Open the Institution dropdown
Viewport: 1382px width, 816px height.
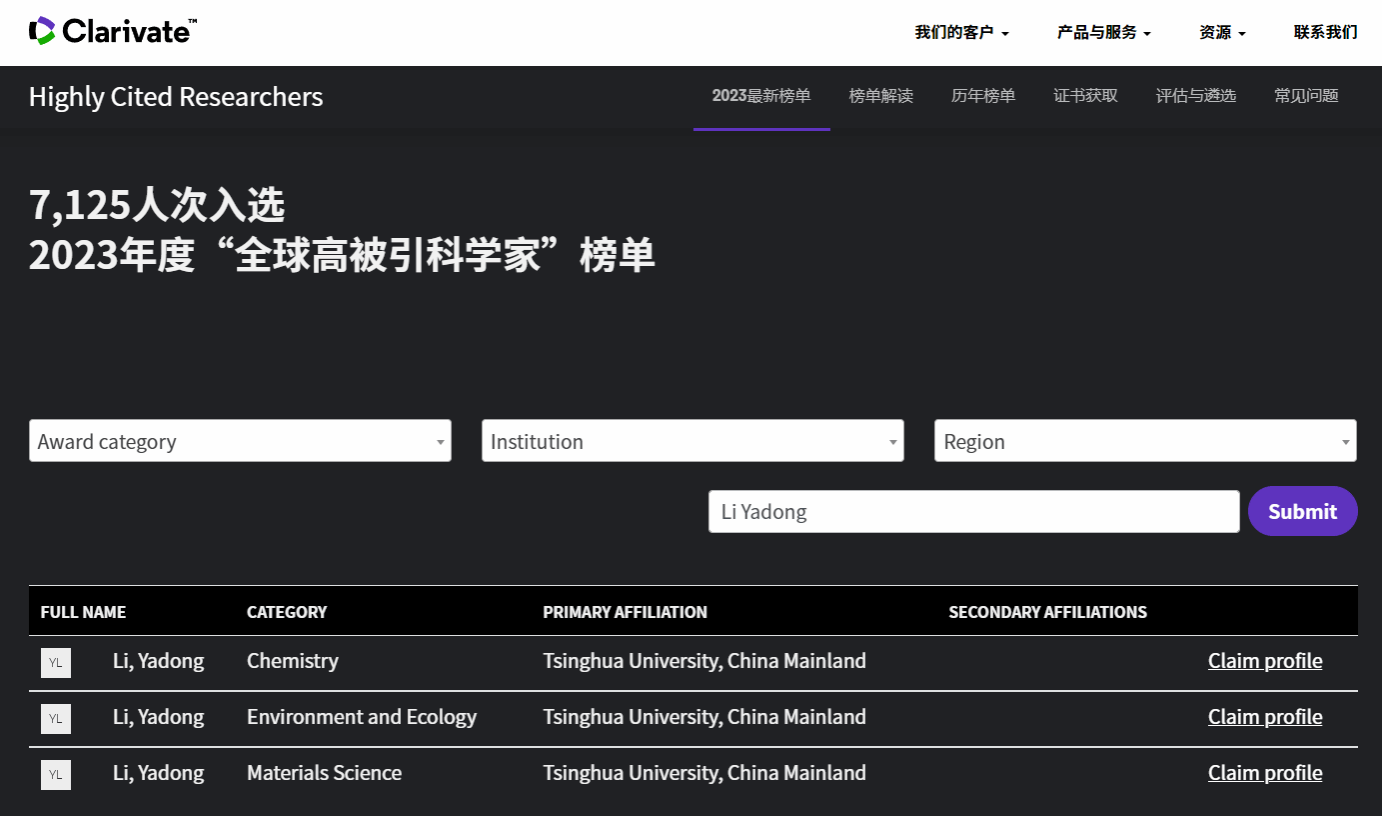pos(692,441)
